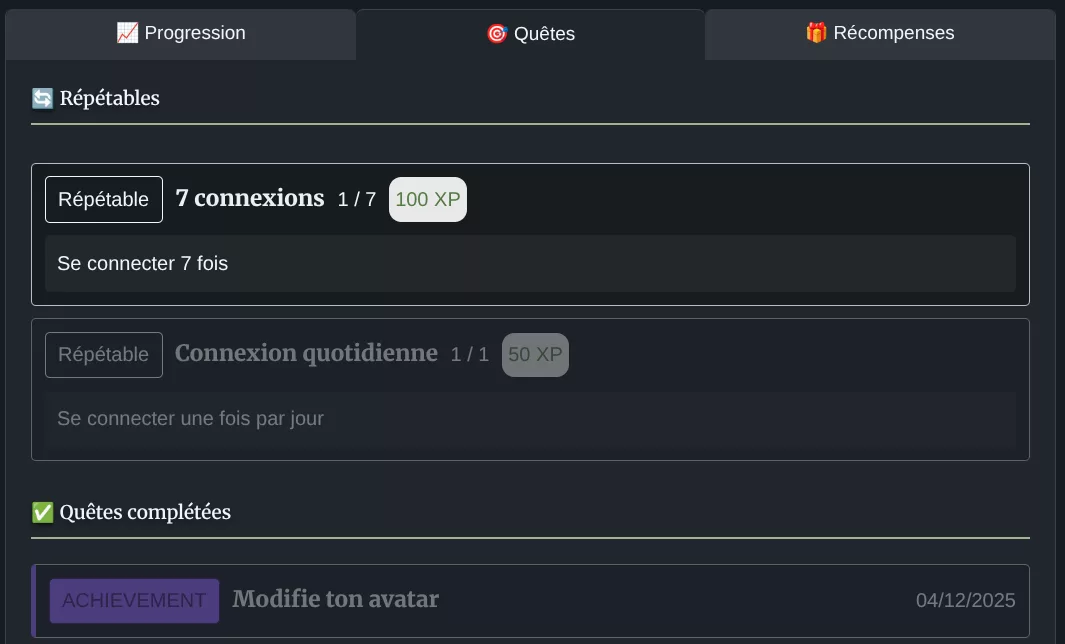Click the 1 / 7 progress counter
1065x644 pixels.
click(357, 199)
